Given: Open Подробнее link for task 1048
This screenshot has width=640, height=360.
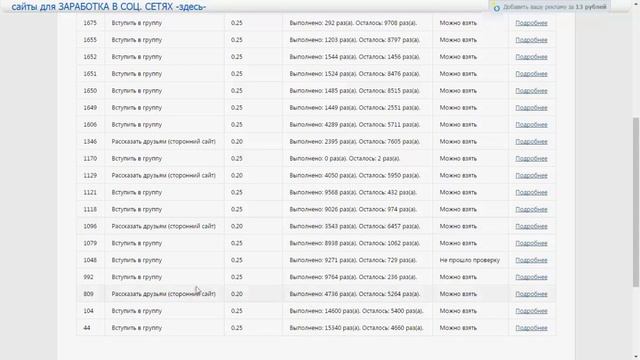Looking at the screenshot, I should coord(531,260).
